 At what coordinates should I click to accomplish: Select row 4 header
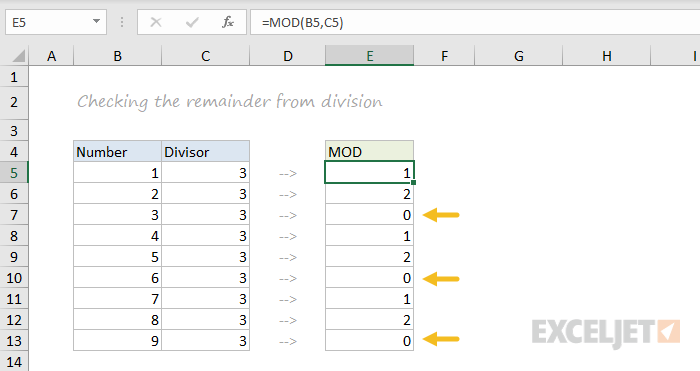(14, 152)
